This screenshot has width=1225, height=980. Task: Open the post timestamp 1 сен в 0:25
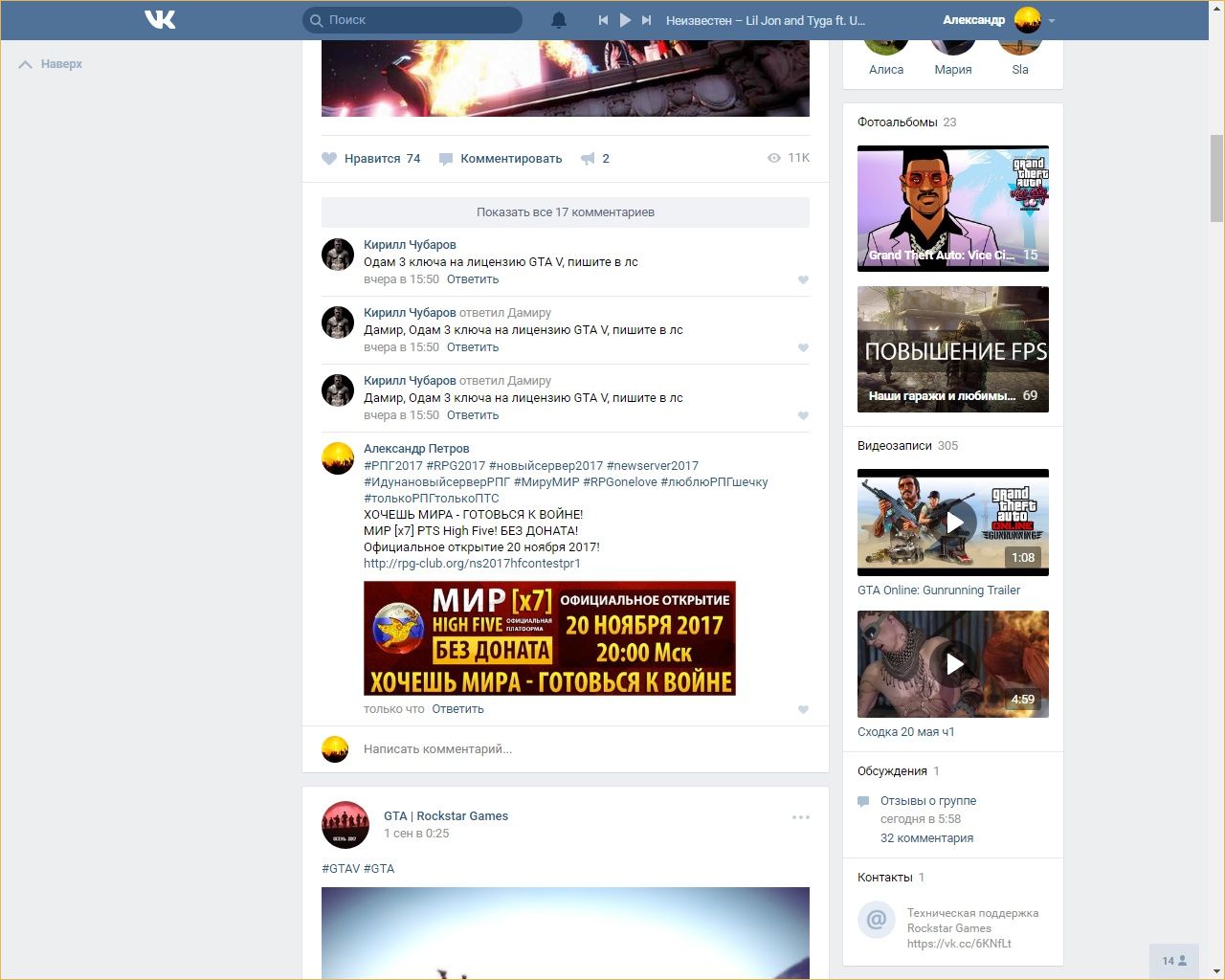416,834
